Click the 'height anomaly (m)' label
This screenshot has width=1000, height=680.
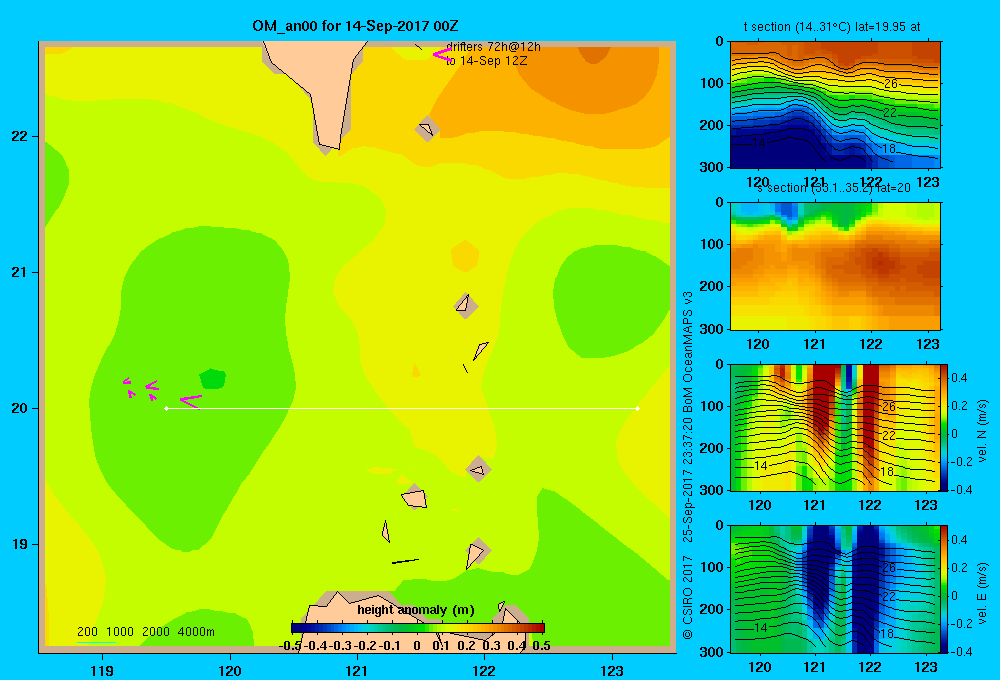(416, 610)
